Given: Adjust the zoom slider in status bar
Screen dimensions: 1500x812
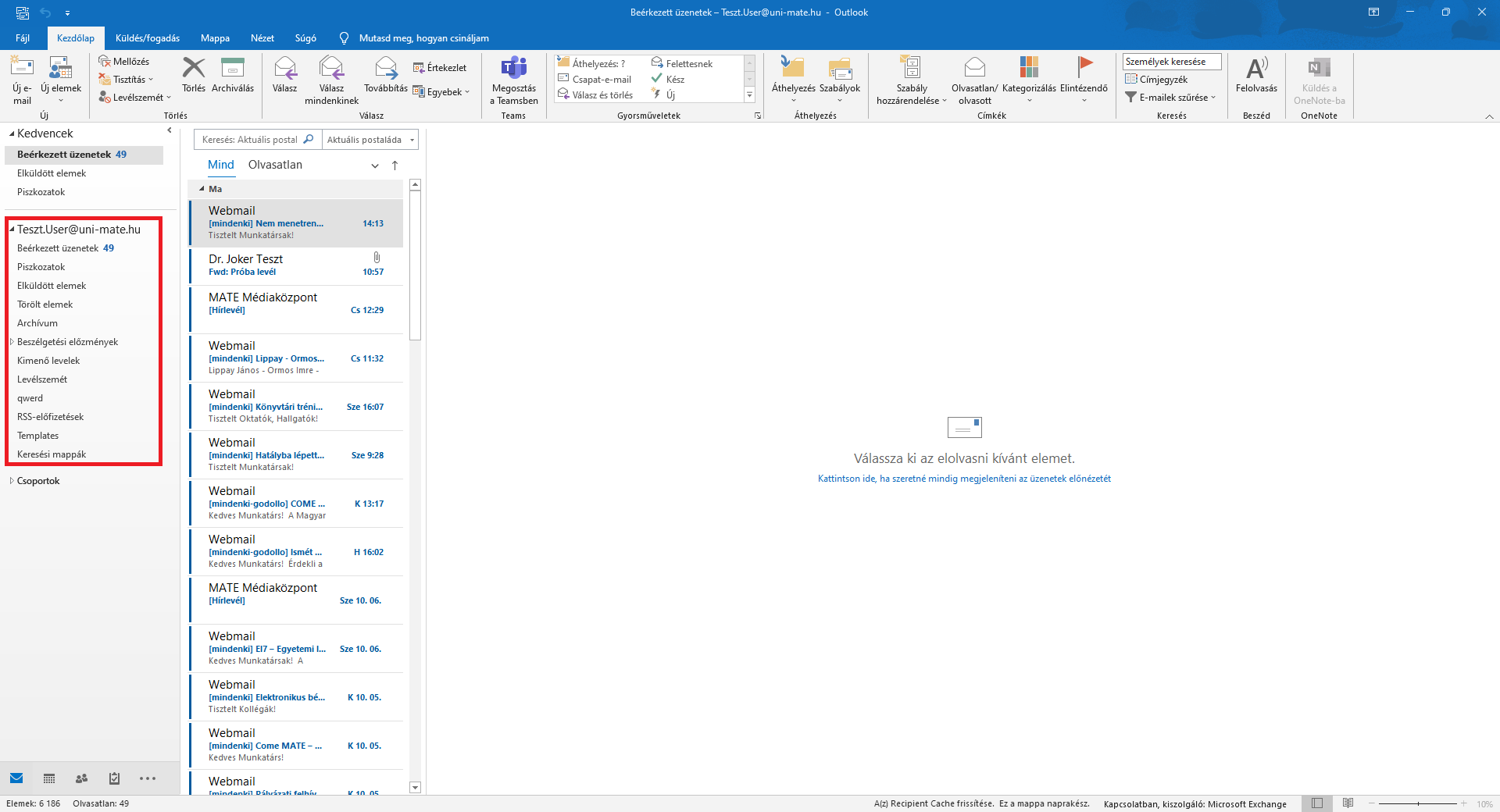Looking at the screenshot, I should pos(1417,803).
